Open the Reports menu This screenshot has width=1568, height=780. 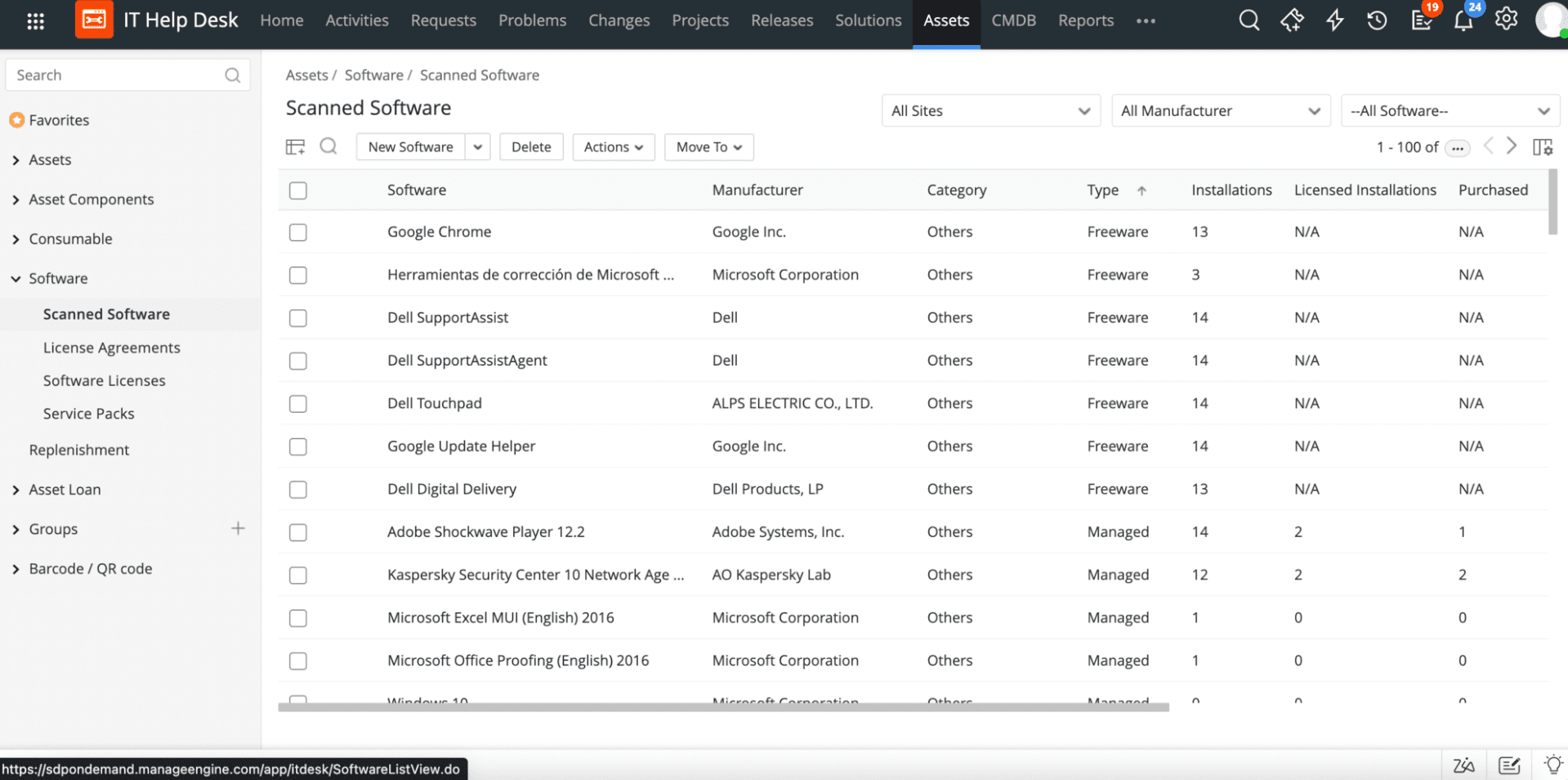click(1085, 20)
